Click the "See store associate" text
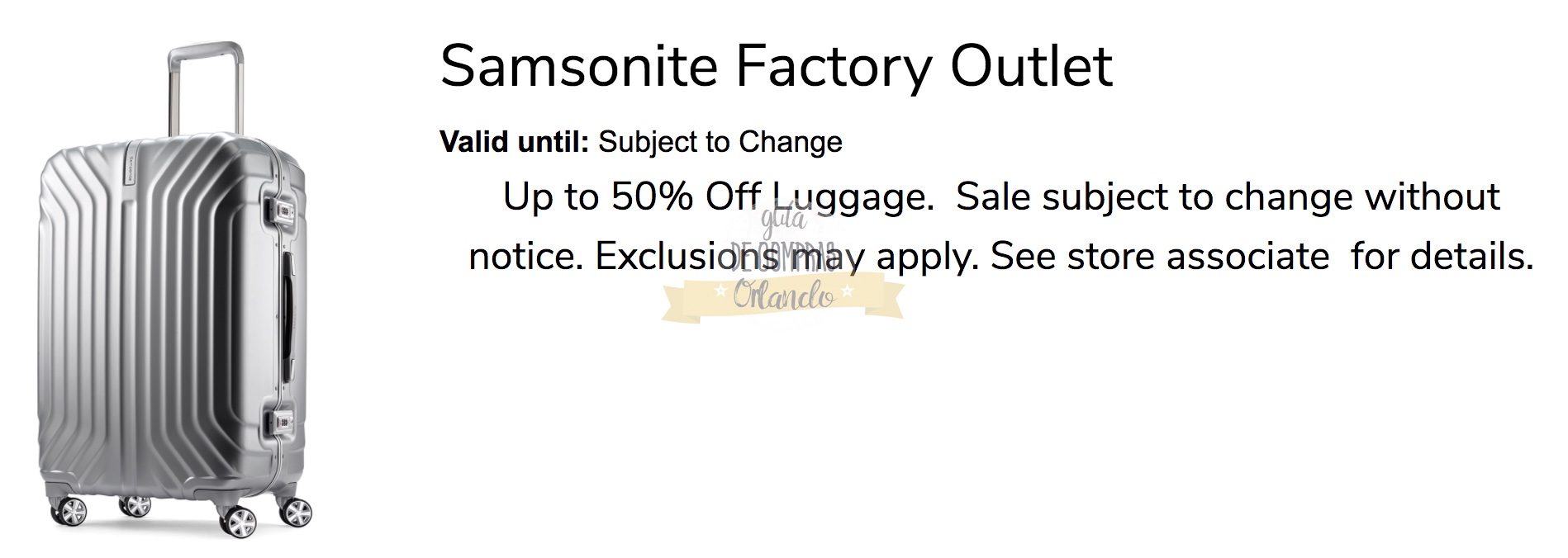 1160,257
